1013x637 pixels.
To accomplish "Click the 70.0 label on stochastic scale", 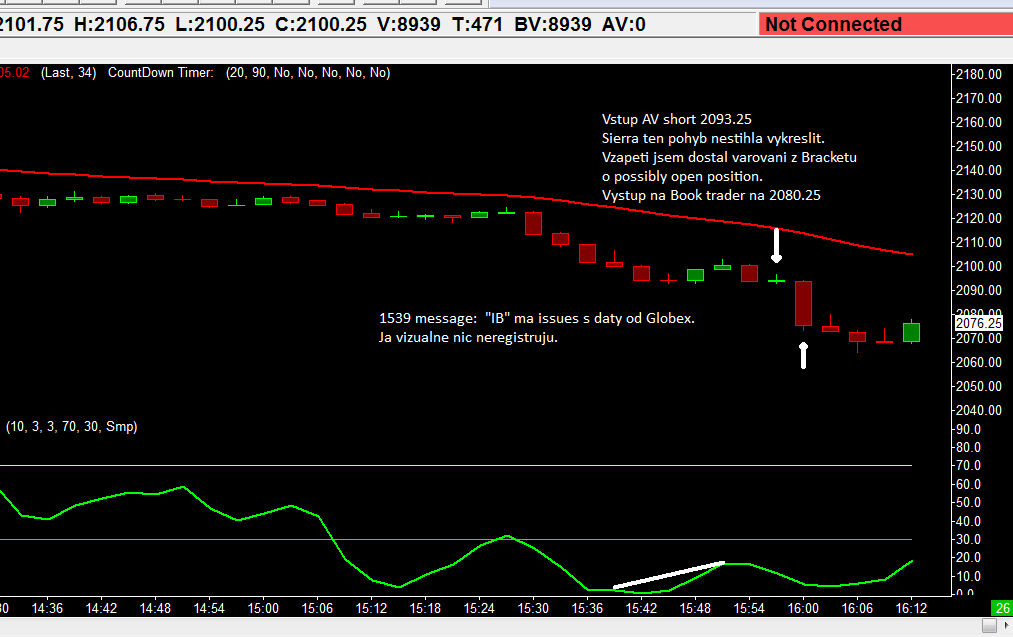I will 968,465.
